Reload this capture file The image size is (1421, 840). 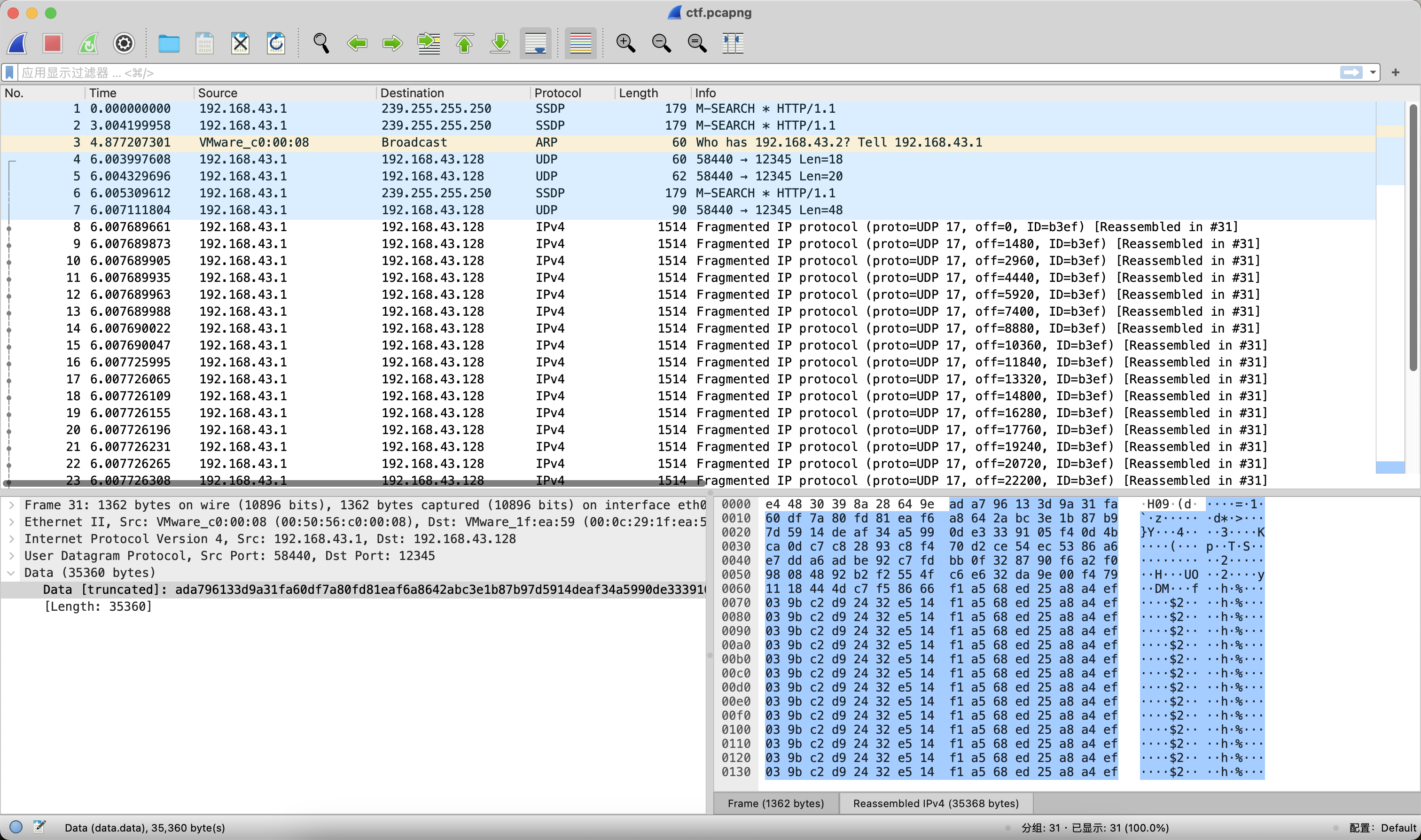coord(276,43)
